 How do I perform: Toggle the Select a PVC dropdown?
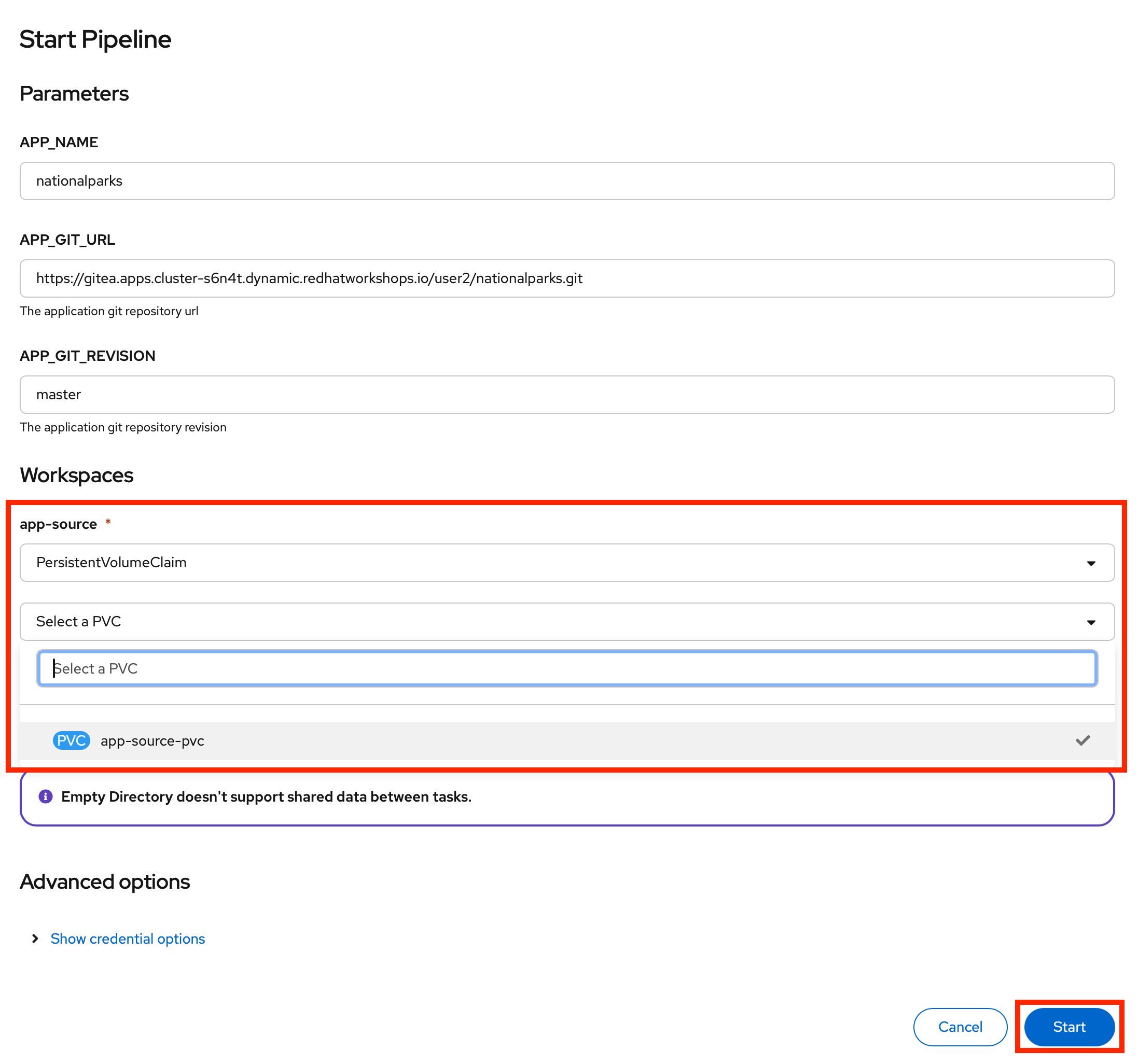(x=567, y=621)
